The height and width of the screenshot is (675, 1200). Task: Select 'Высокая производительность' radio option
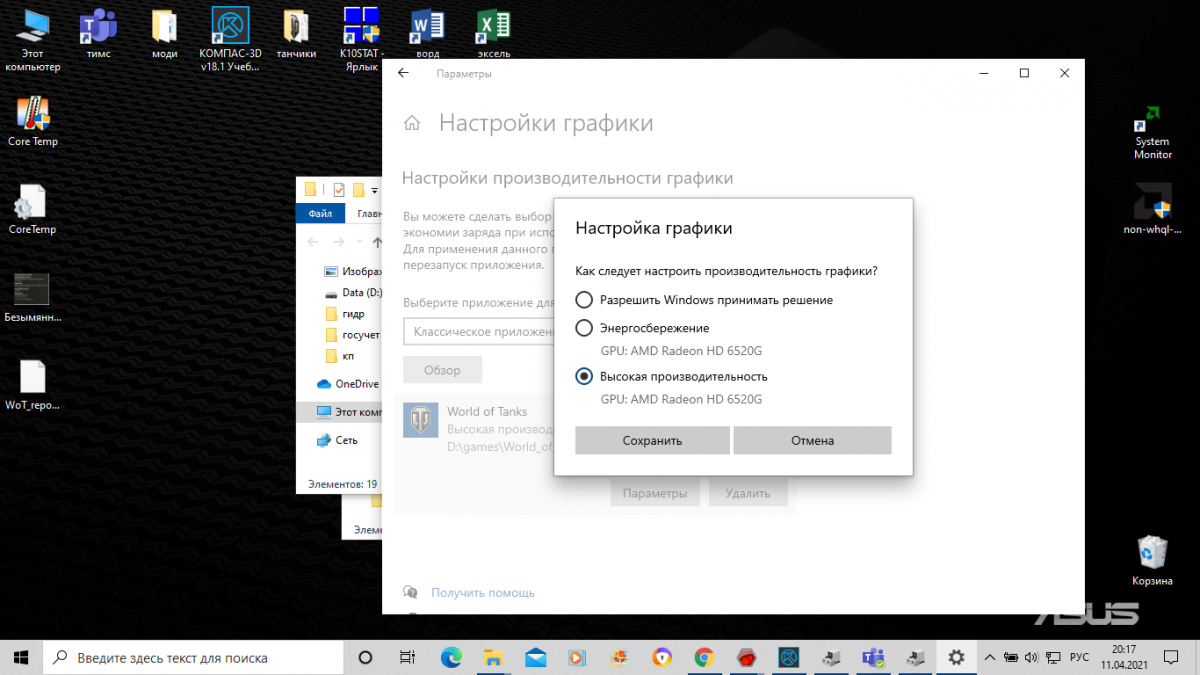click(x=584, y=376)
